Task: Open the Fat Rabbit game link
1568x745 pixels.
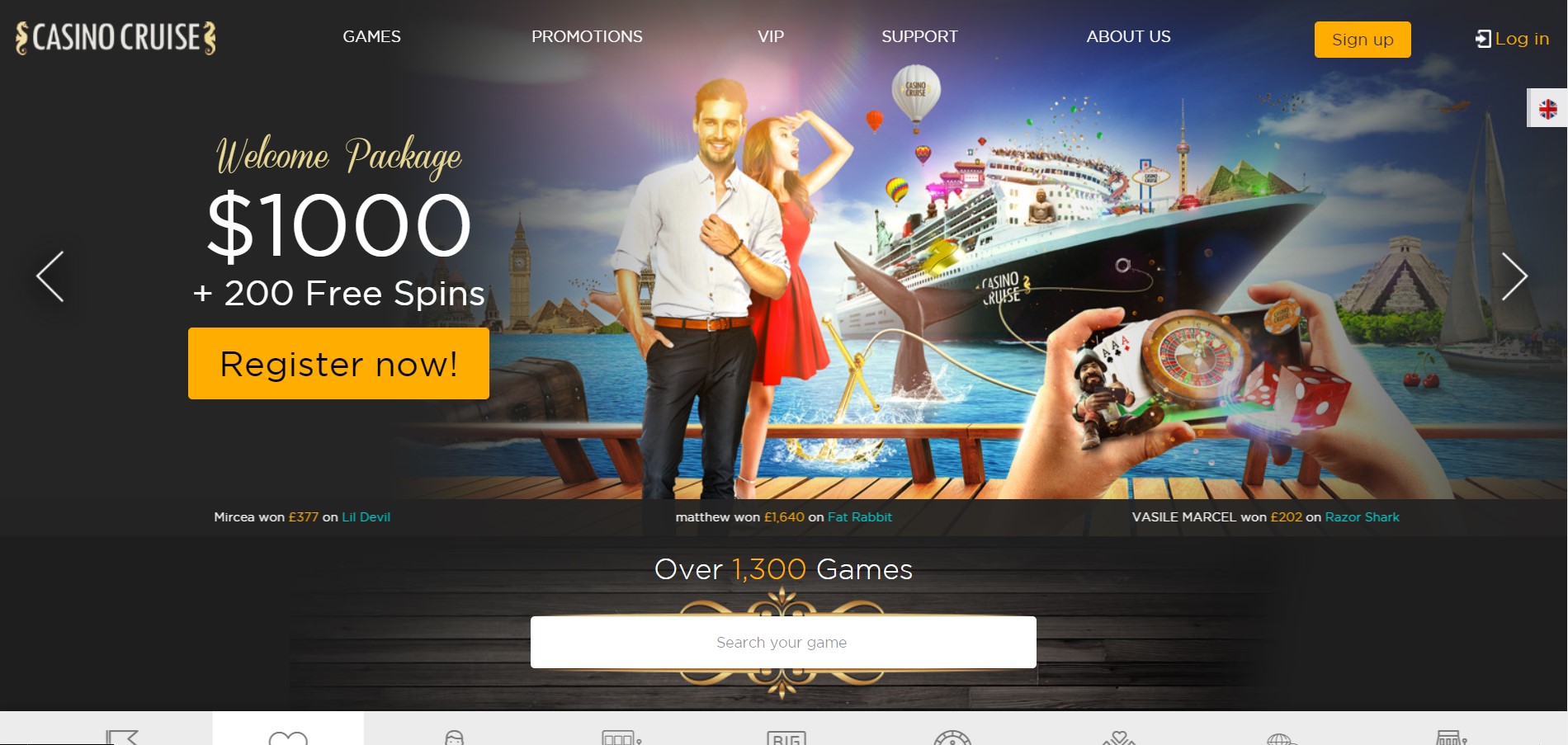Action: pos(860,517)
